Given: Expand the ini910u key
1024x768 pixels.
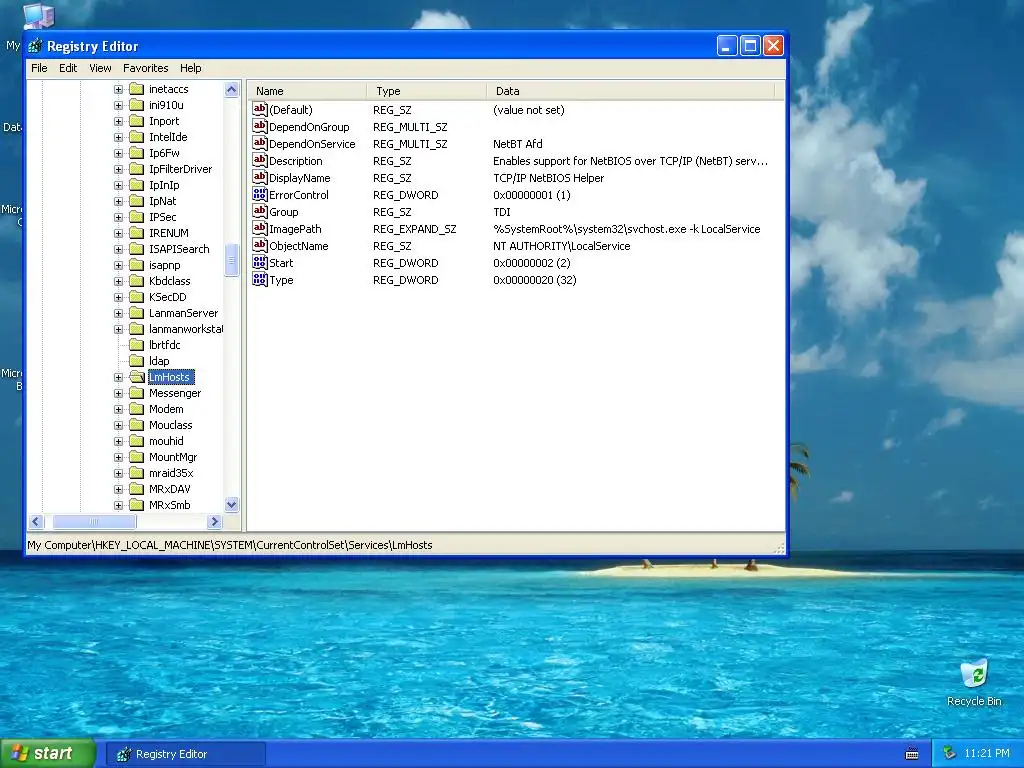Looking at the screenshot, I should coord(118,105).
